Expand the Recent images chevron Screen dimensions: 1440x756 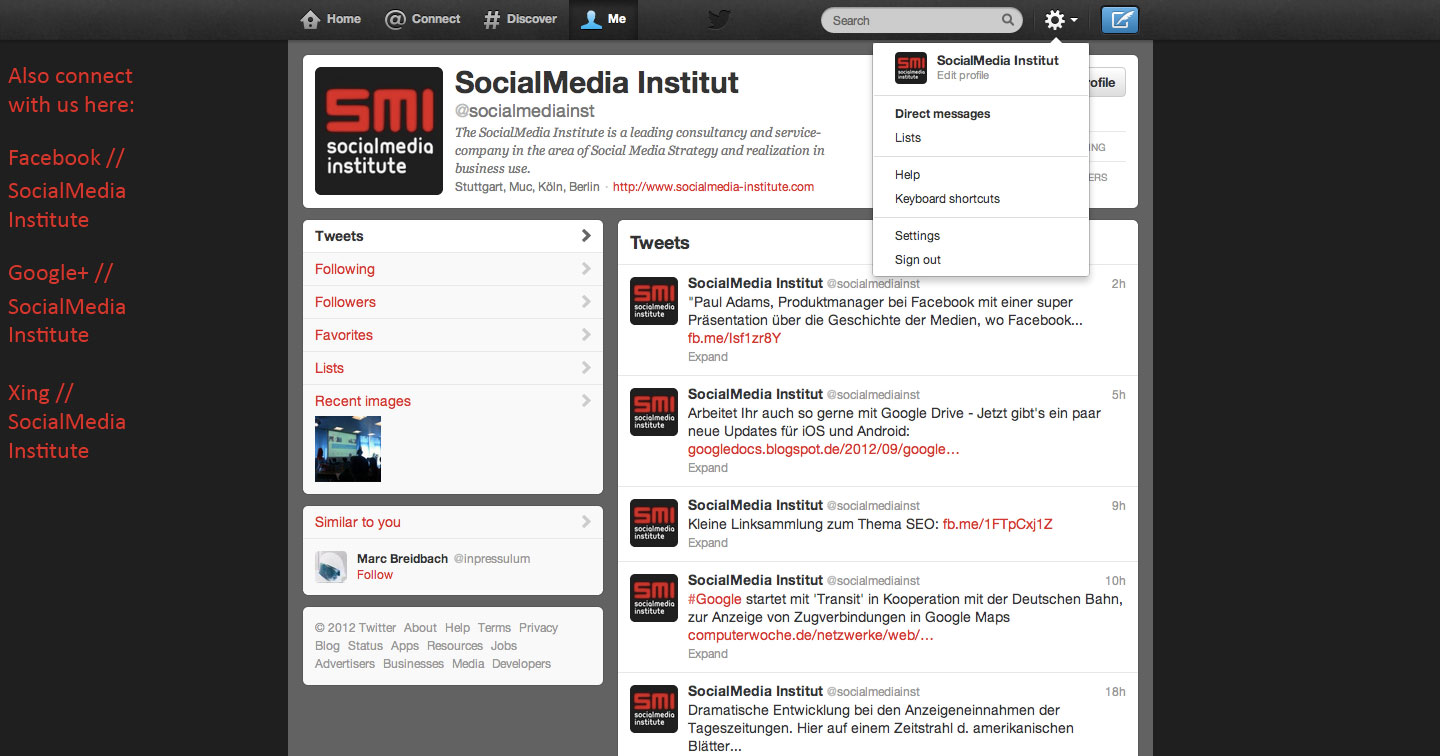point(586,401)
